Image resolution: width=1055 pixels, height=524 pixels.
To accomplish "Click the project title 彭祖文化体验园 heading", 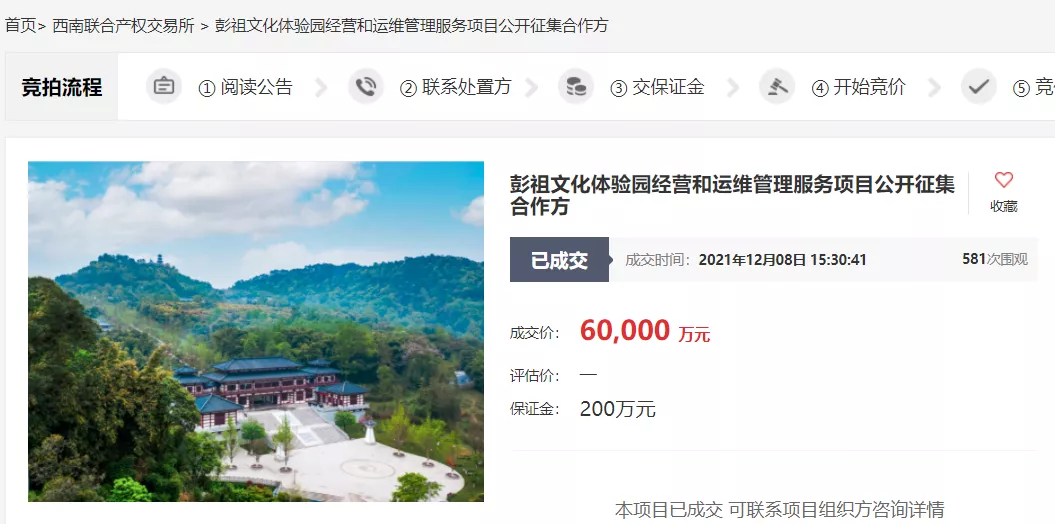I will click(x=732, y=195).
